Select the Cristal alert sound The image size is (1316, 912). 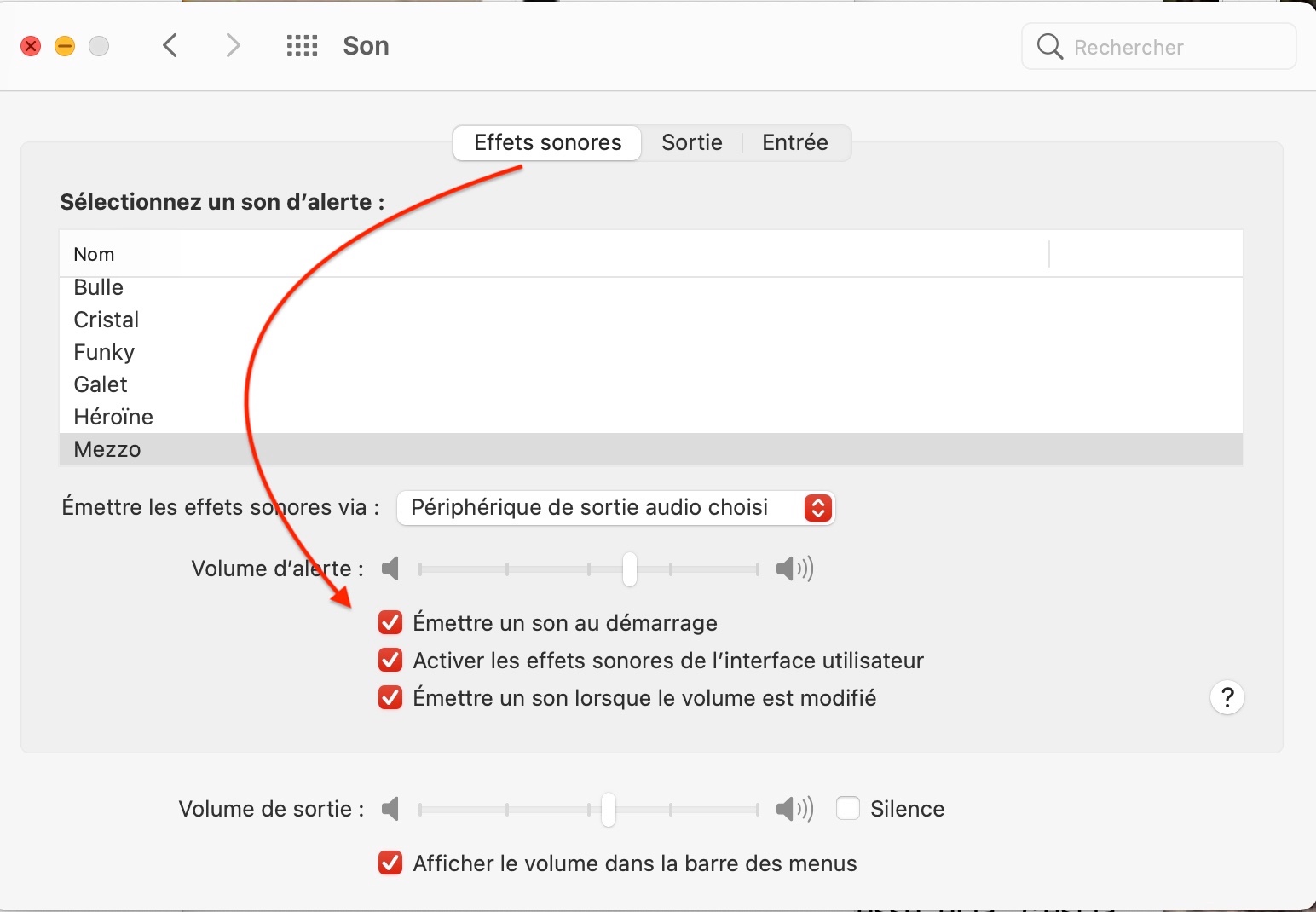point(651,320)
